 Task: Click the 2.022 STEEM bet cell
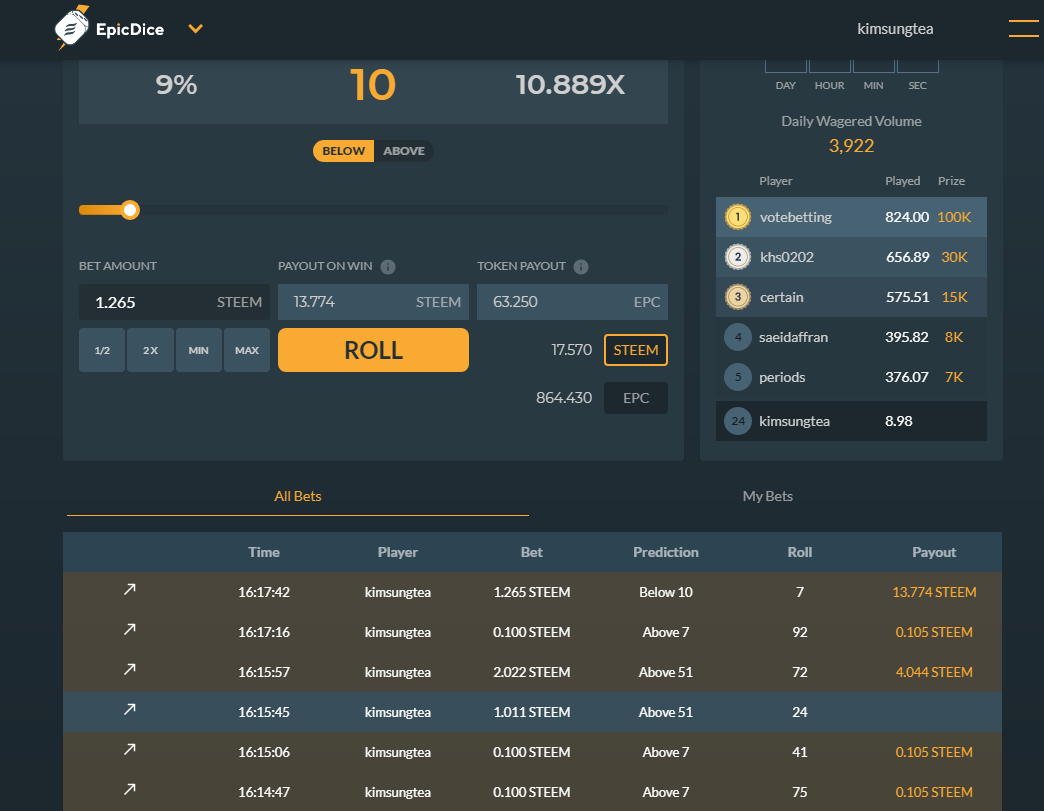coord(531,672)
